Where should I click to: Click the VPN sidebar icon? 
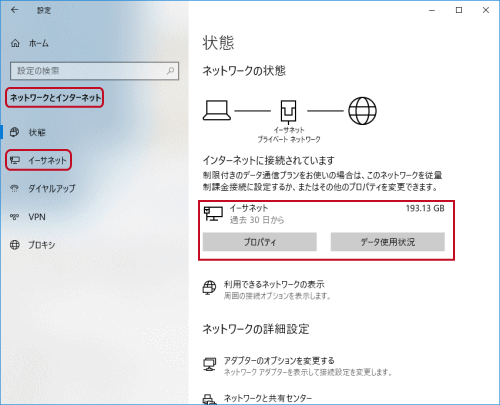(x=14, y=217)
